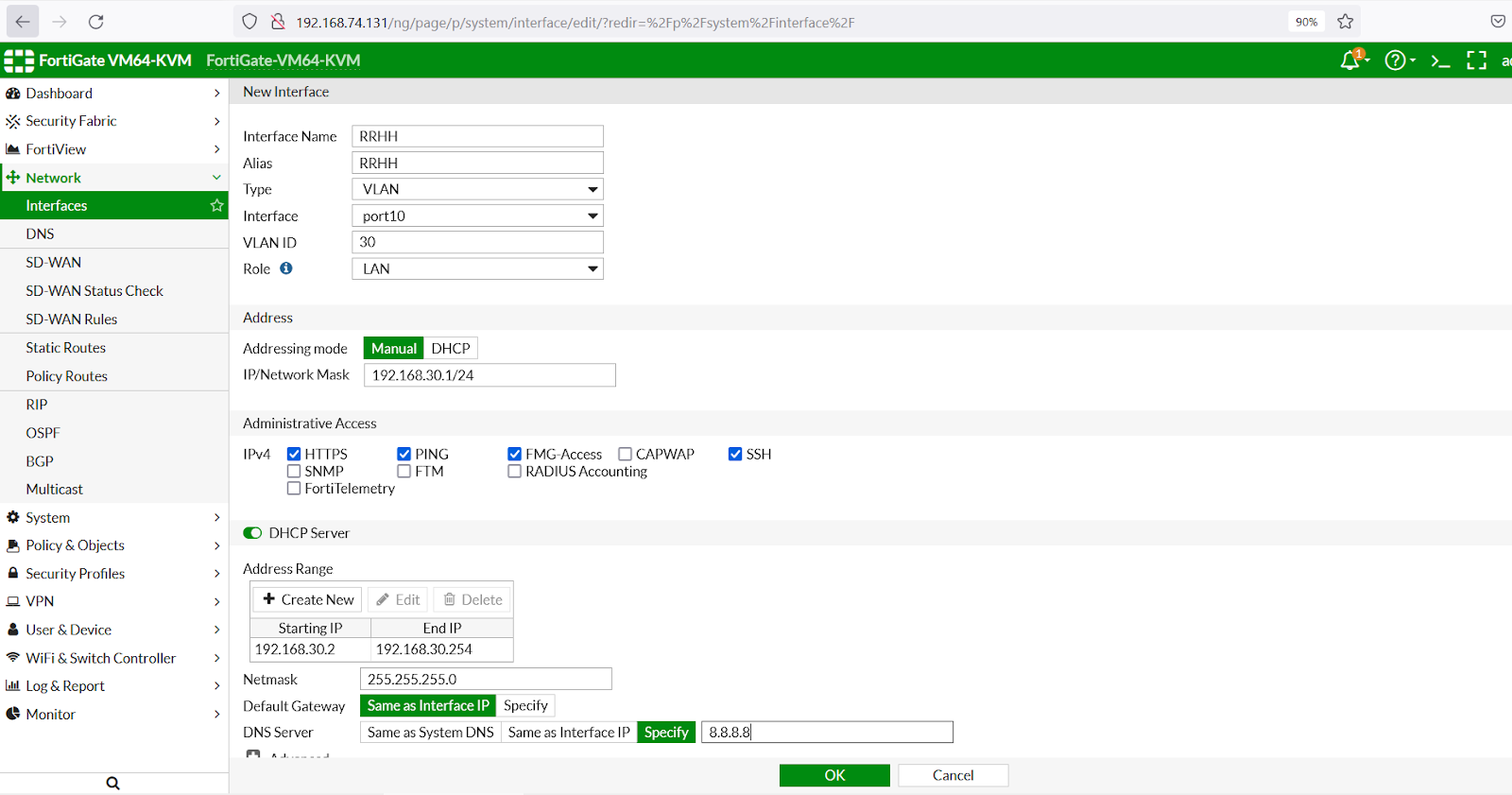
Task: Expand the System menu chevron
Action: [x=216, y=517]
